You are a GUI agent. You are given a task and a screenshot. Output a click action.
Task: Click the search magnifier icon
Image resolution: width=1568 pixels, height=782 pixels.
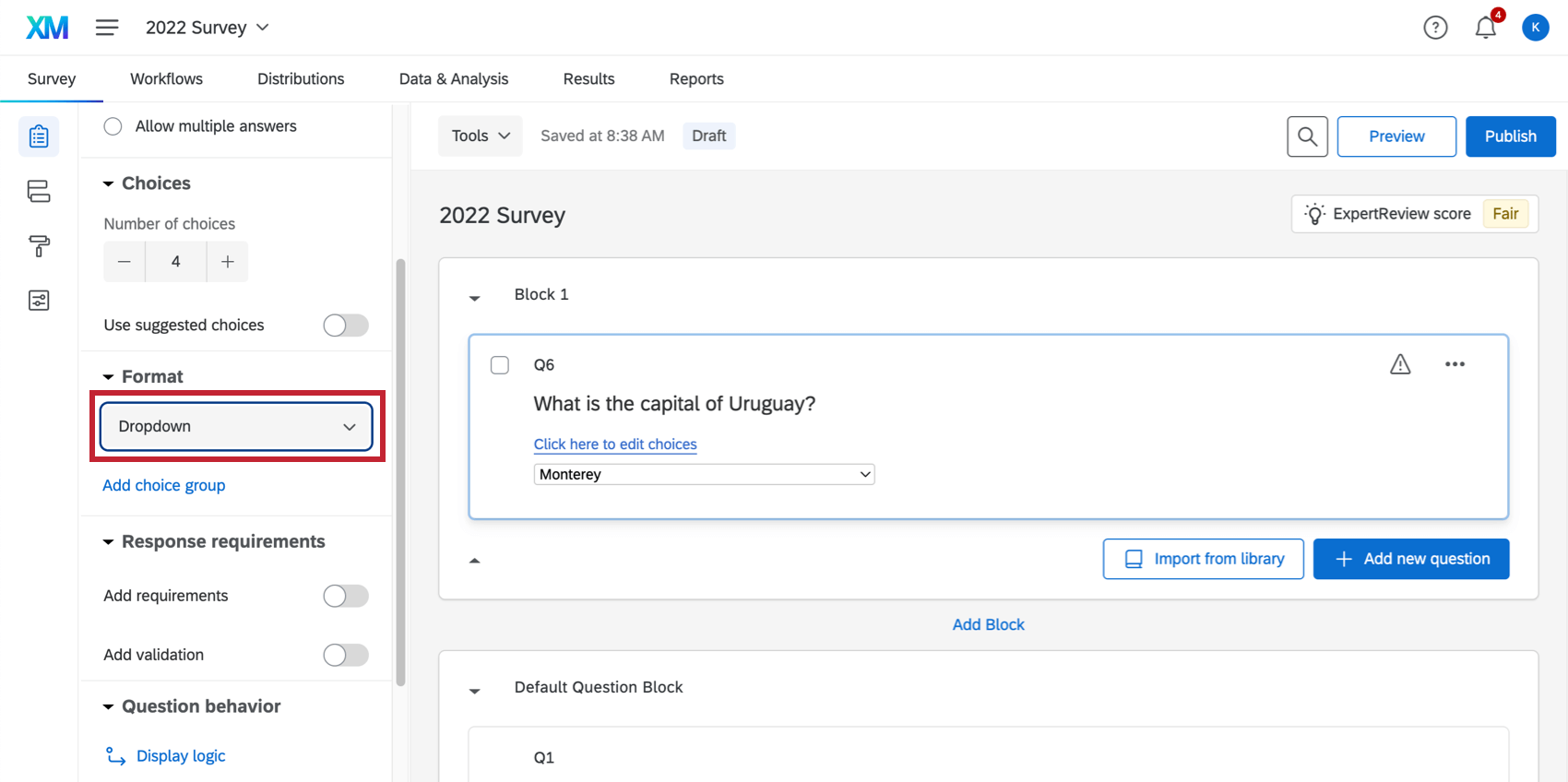click(1307, 136)
